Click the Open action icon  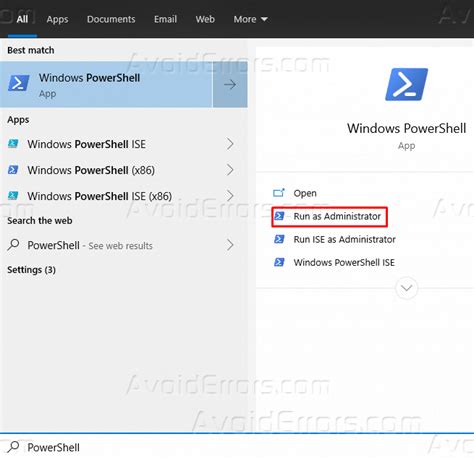pos(279,193)
